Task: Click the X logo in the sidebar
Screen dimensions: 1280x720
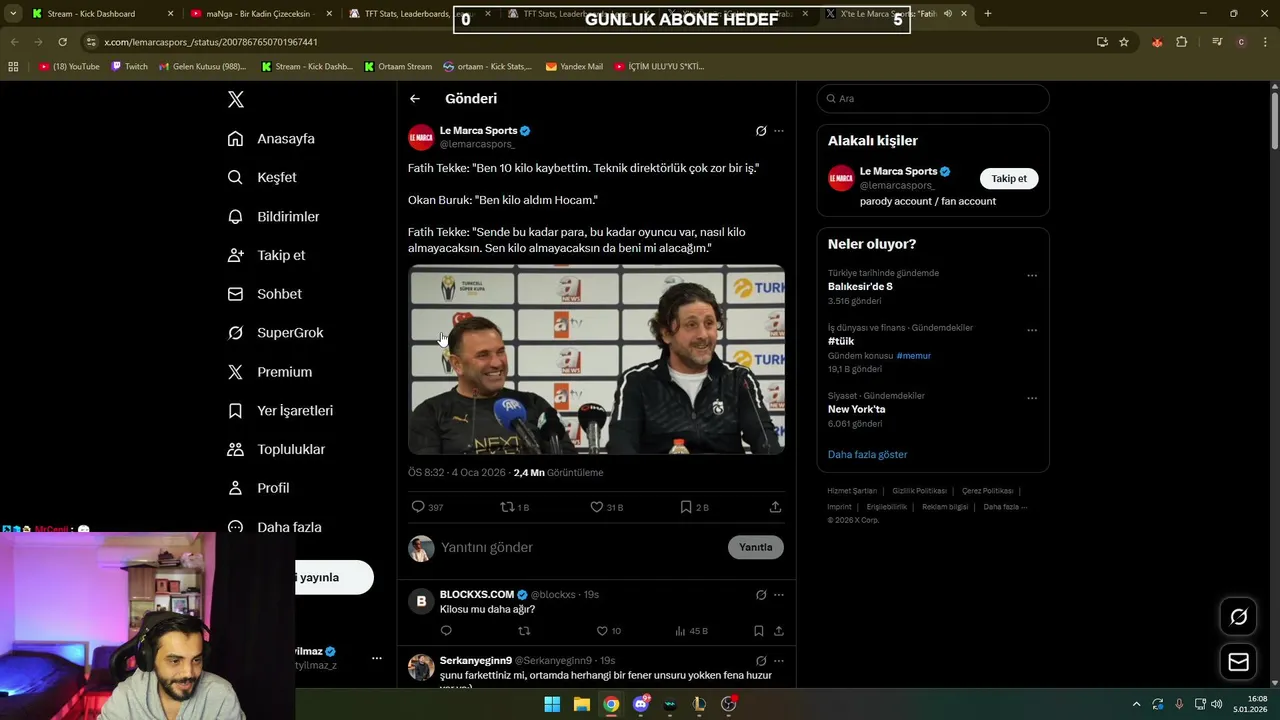Action: point(236,99)
